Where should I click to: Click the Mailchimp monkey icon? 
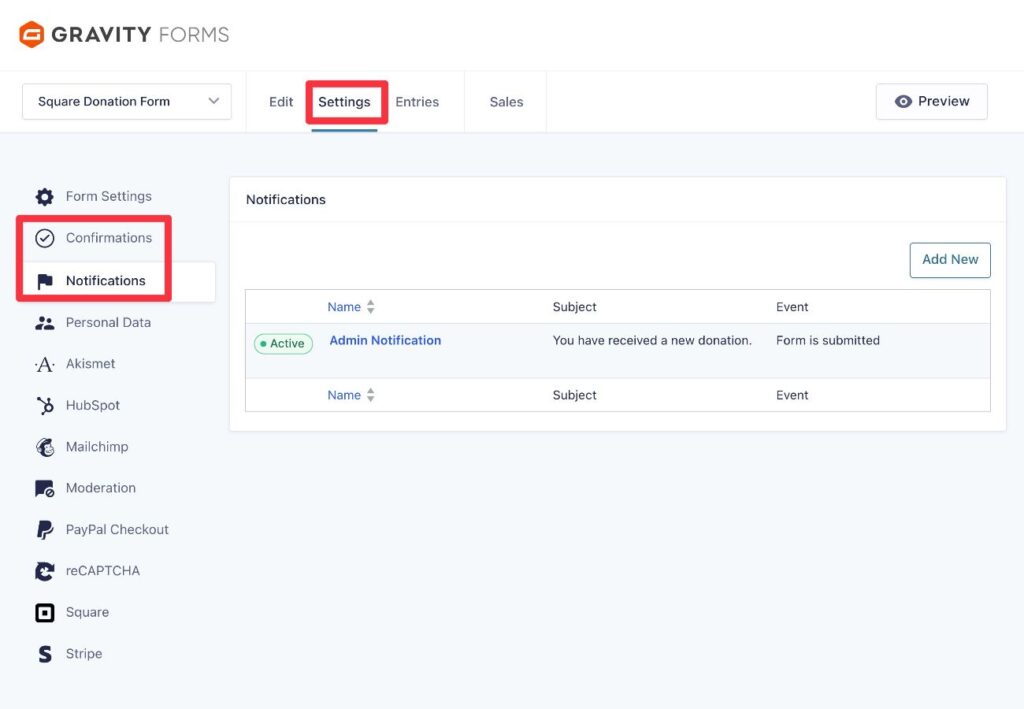[44, 447]
